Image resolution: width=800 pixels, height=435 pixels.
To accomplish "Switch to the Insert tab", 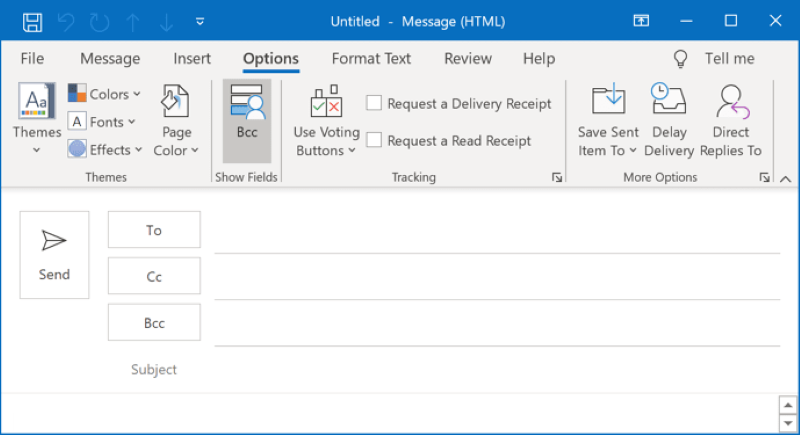I will click(192, 59).
